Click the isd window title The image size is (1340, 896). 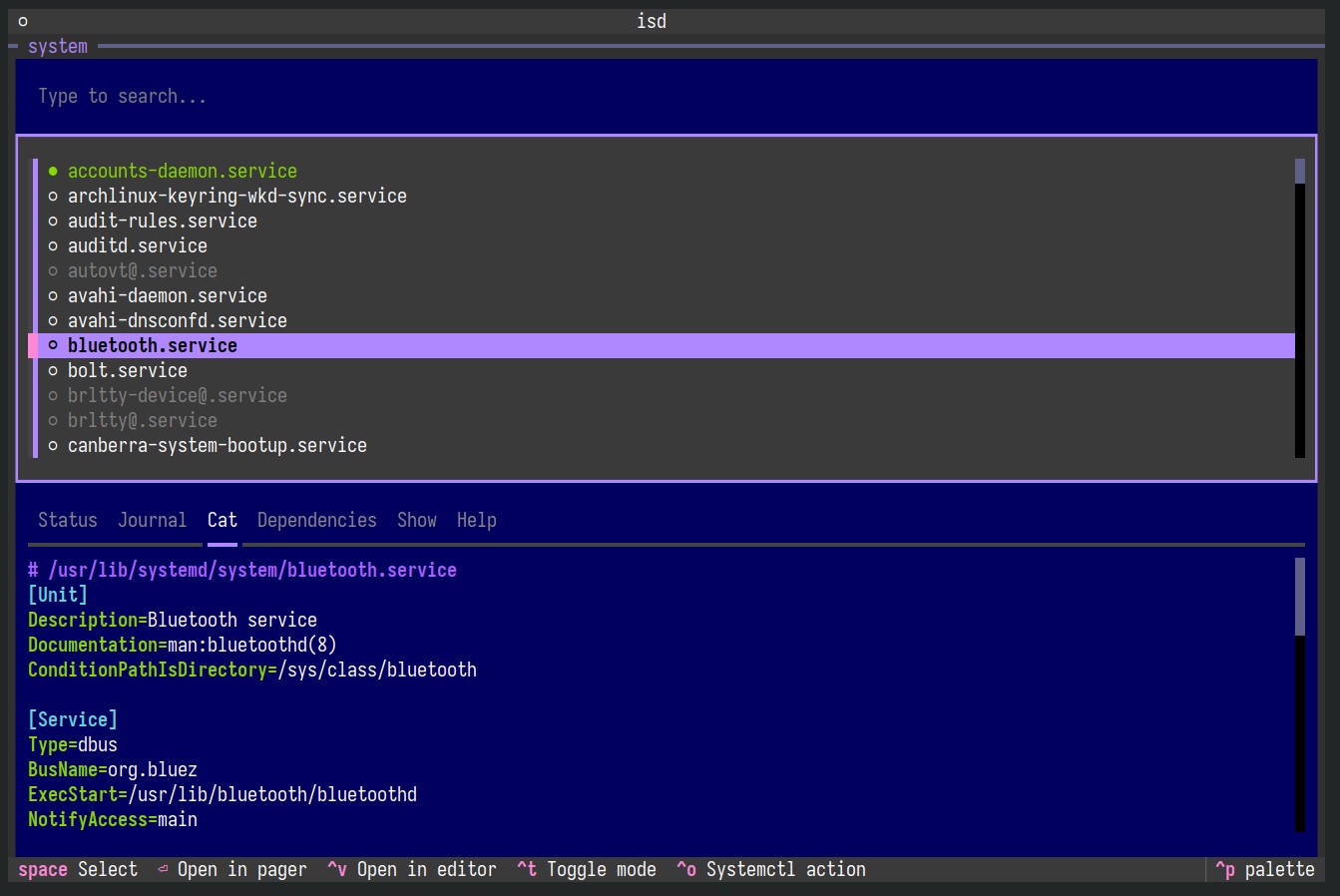pos(652,21)
